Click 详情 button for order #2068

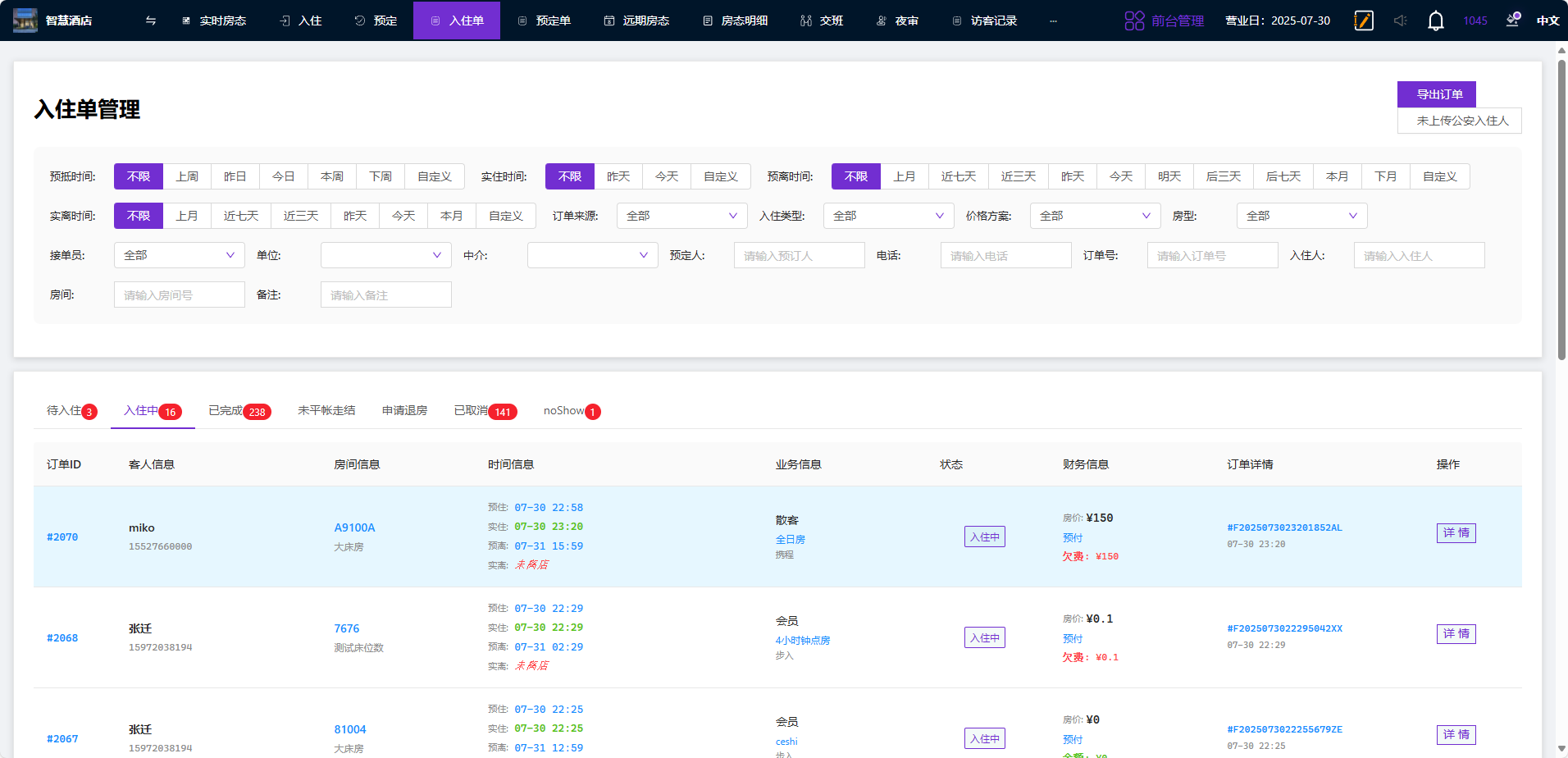1456,634
